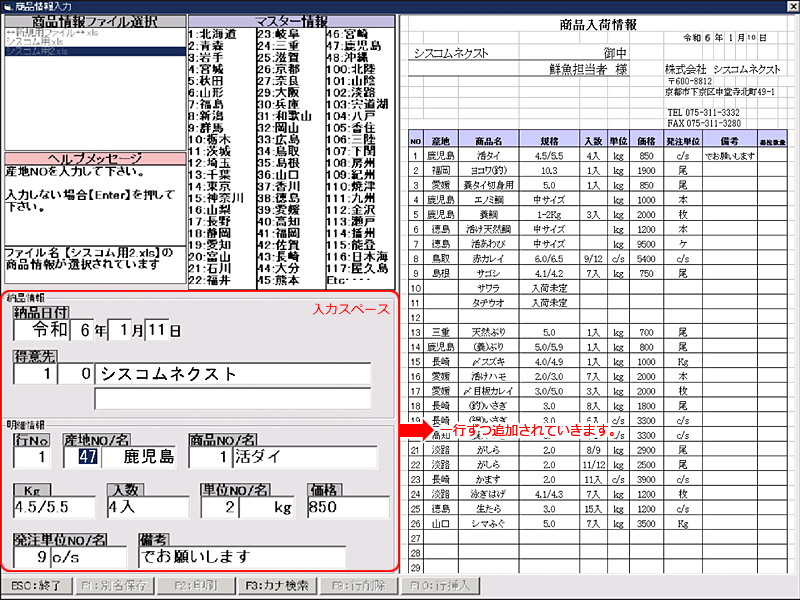This screenshot has width=800, height=600.
Task: Select the Kg field with 4.5/5.5
Action: [54, 507]
